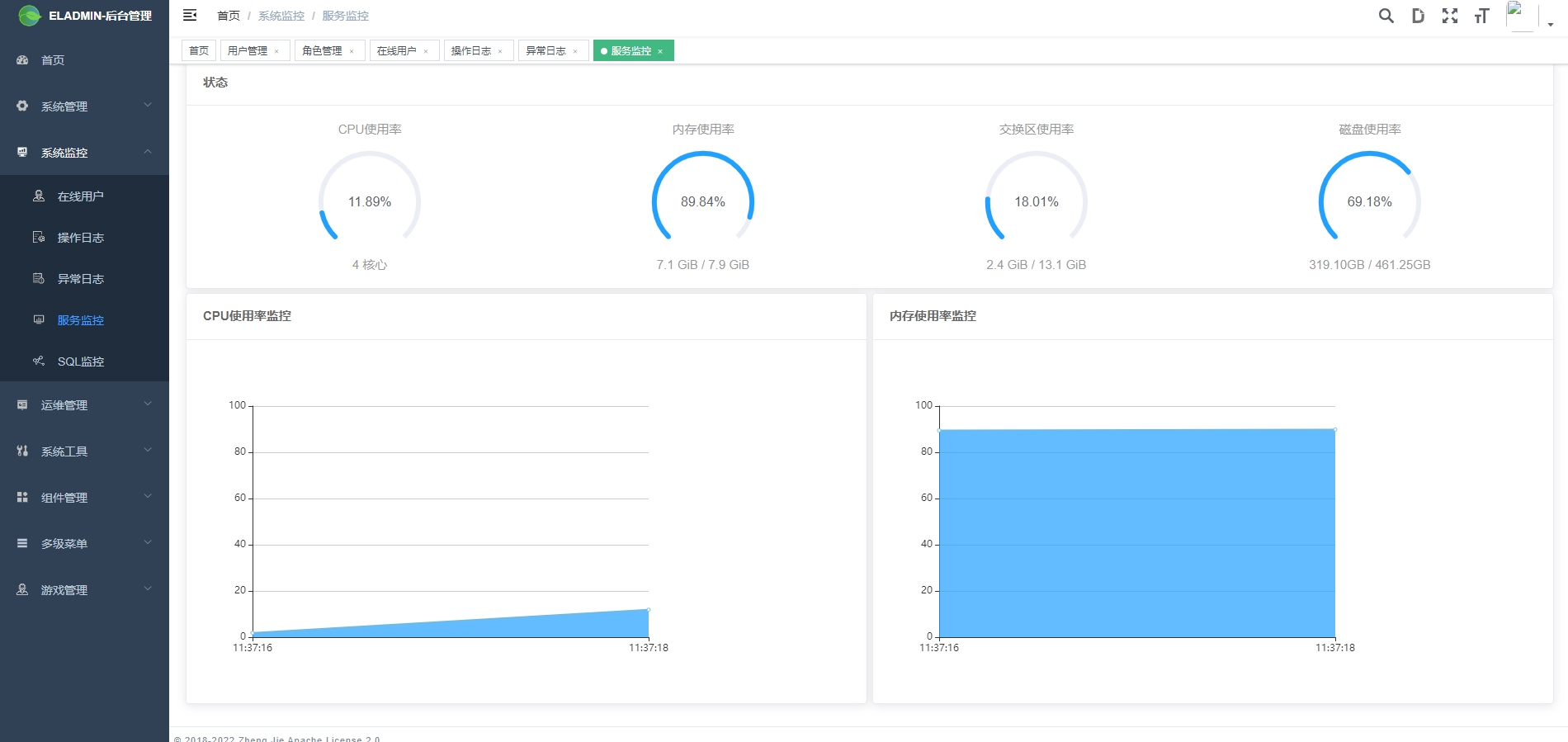
Task: Close the 异常日志 tab
Action: tap(575, 51)
